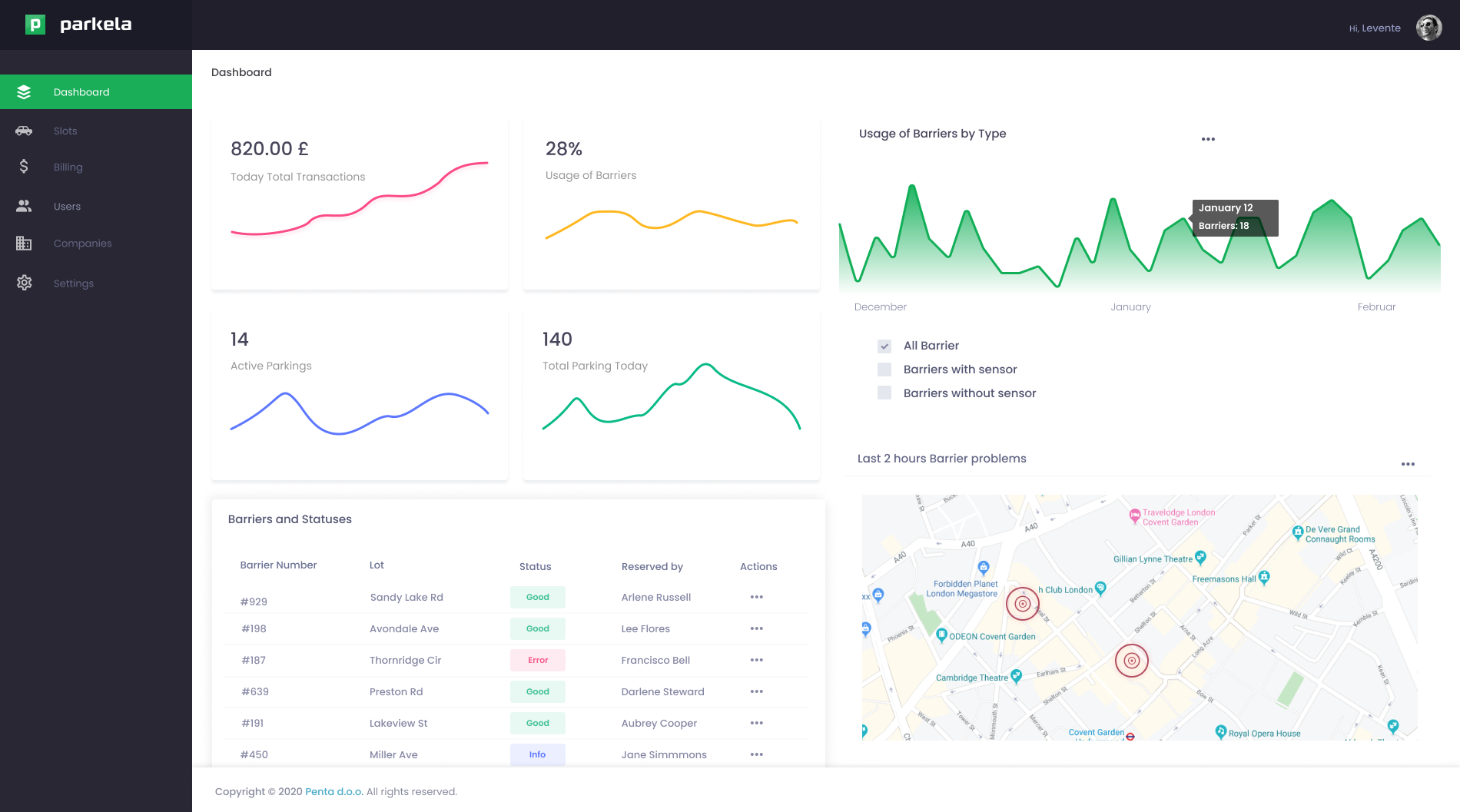This screenshot has height=812, width=1460.
Task: Click the barrier problem marker near ODEON
Action: pyautogui.click(x=1022, y=604)
